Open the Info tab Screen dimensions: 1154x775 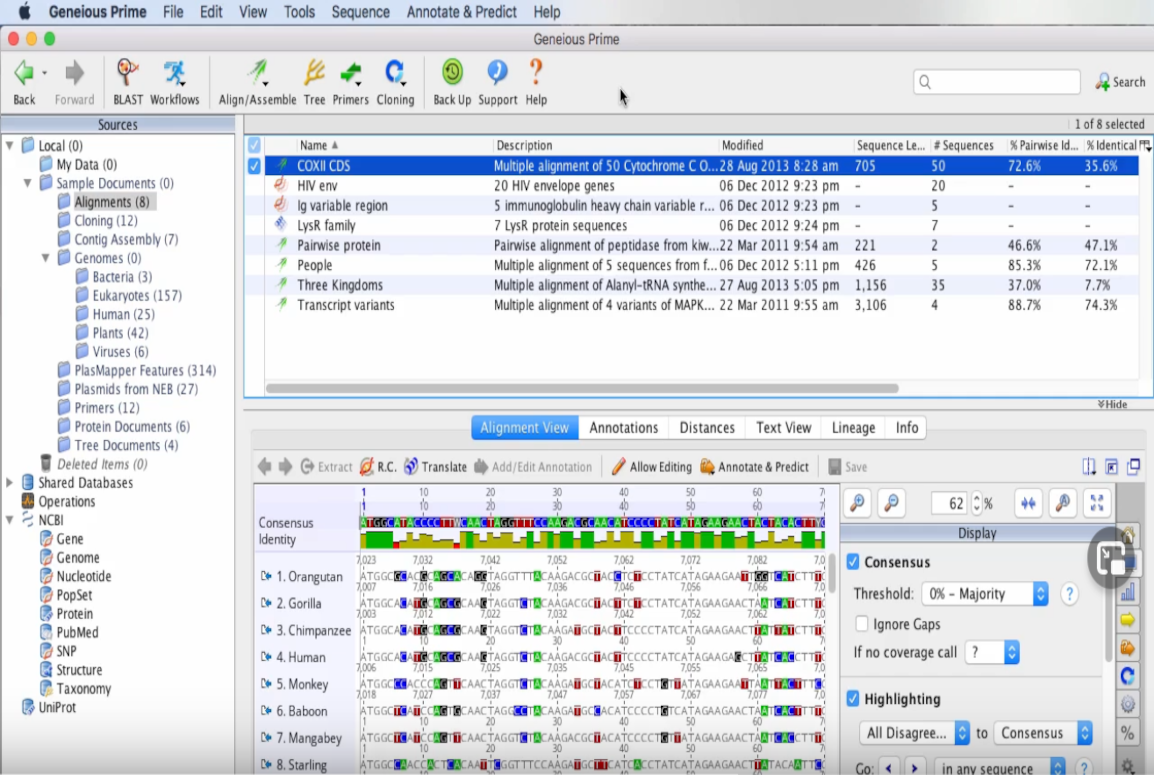click(x=906, y=428)
